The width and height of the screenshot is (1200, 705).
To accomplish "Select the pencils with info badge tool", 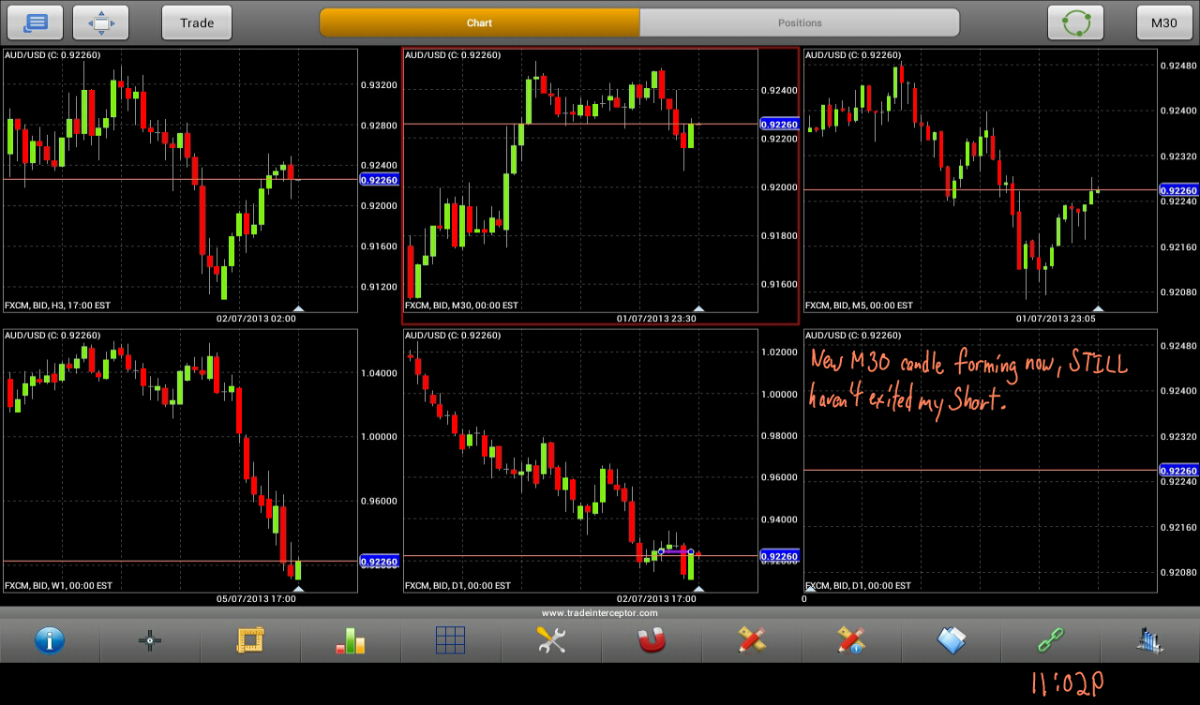I will [851, 640].
